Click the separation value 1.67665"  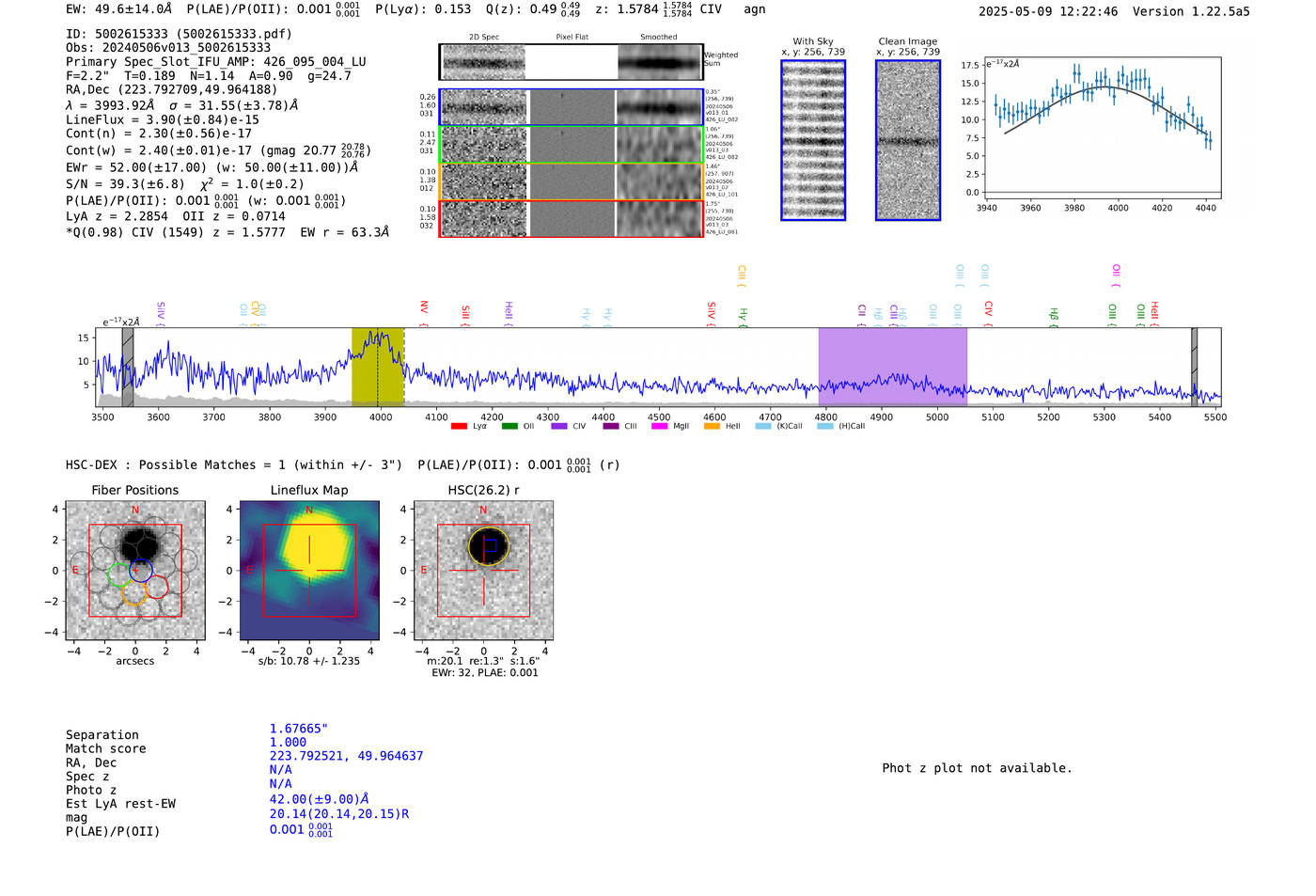[299, 729]
